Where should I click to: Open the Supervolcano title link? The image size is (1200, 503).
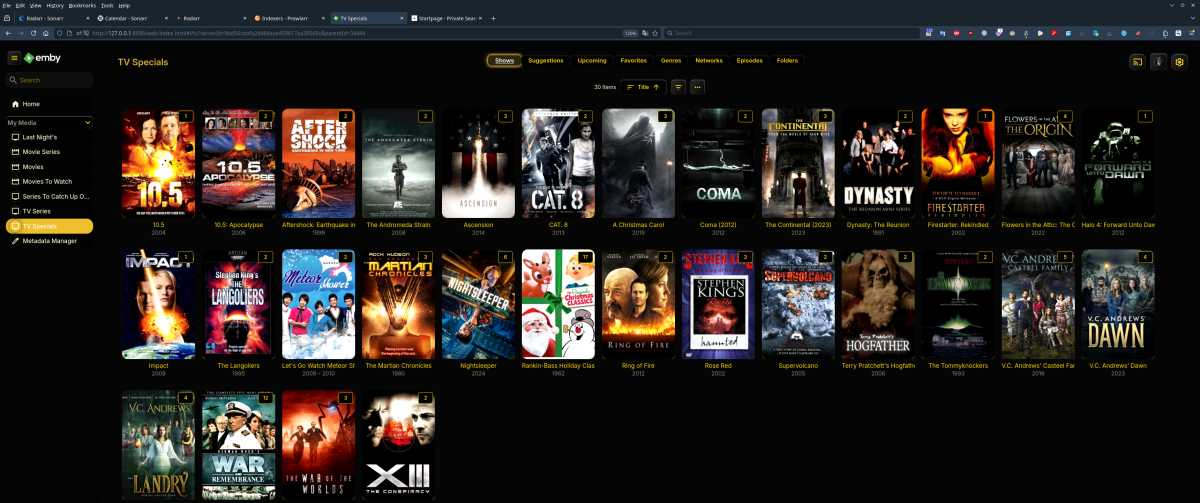pos(798,366)
